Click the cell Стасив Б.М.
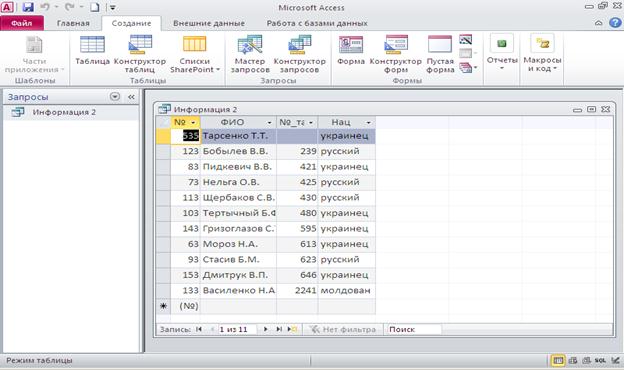 (x=238, y=259)
